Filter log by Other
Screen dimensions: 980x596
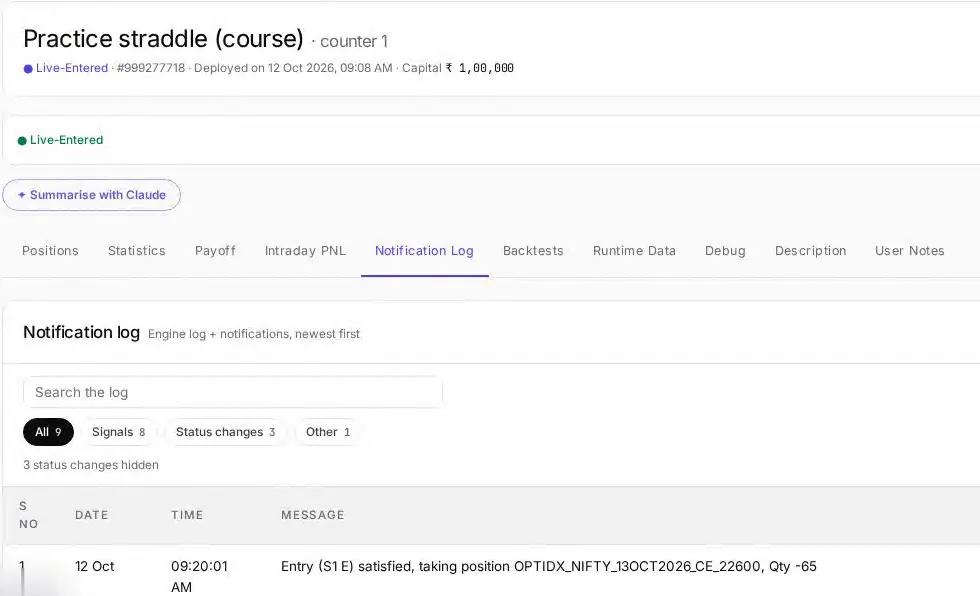(328, 432)
